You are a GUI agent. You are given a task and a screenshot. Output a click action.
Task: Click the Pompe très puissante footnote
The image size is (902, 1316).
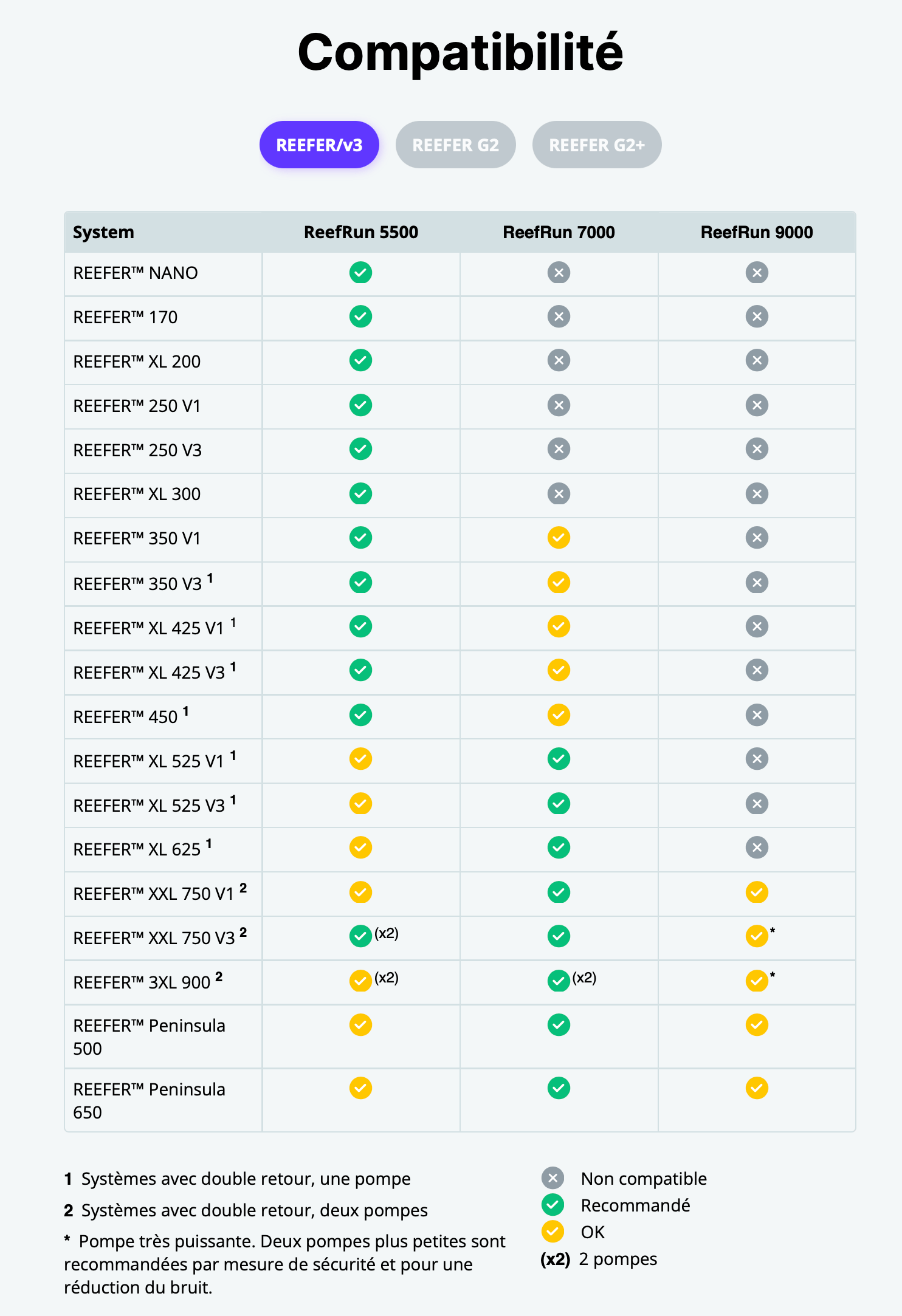[284, 1264]
